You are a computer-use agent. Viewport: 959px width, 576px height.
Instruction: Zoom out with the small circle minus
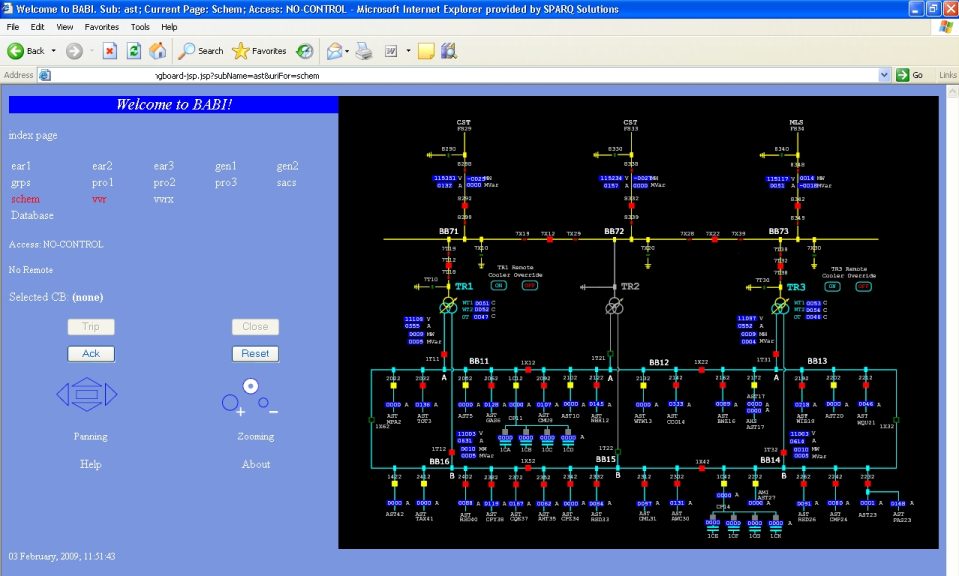(x=264, y=402)
